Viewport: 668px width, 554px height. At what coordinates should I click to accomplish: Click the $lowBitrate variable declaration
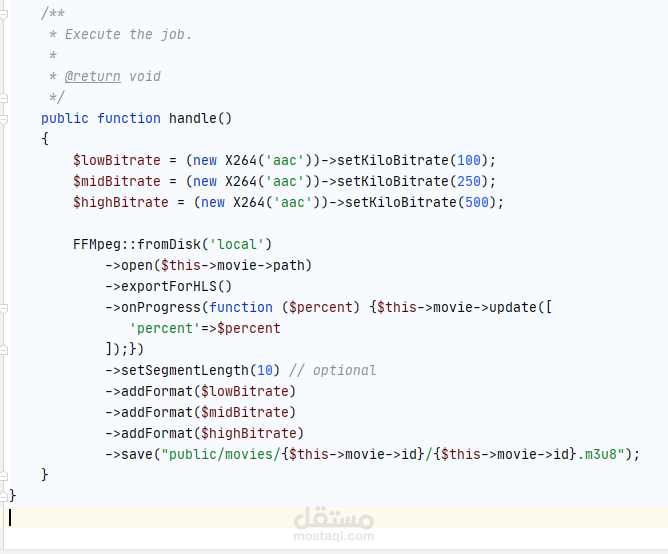(117, 160)
